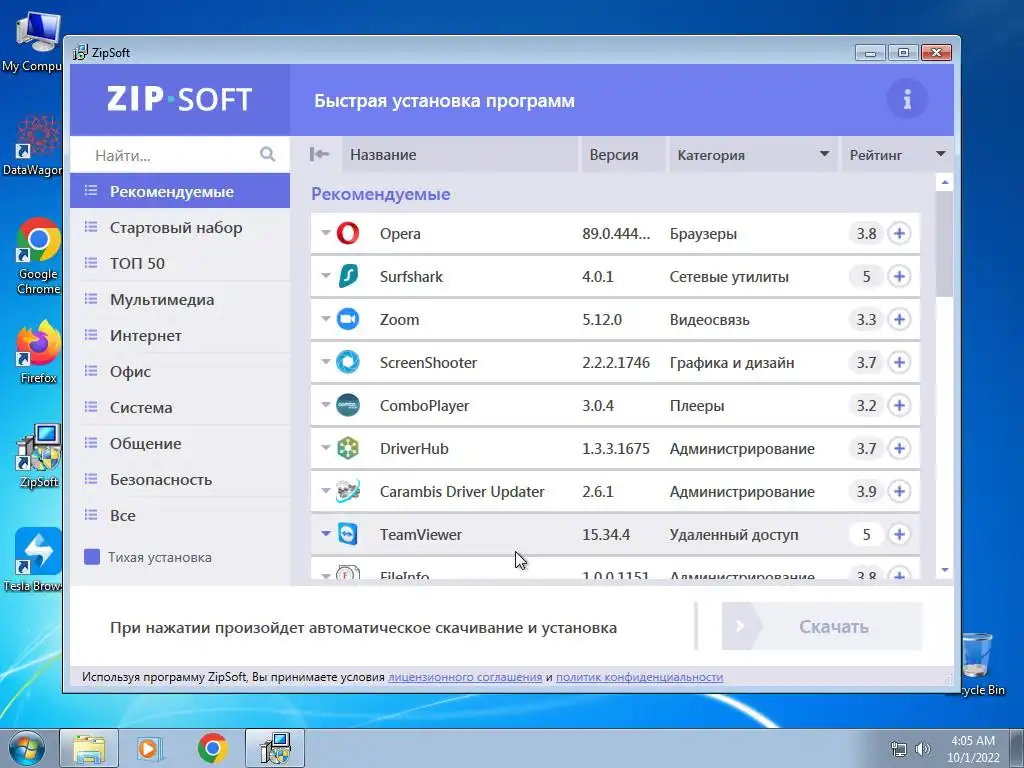Viewport: 1024px width, 768px height.
Task: Click the ScreenShooter app icon
Action: tap(347, 362)
